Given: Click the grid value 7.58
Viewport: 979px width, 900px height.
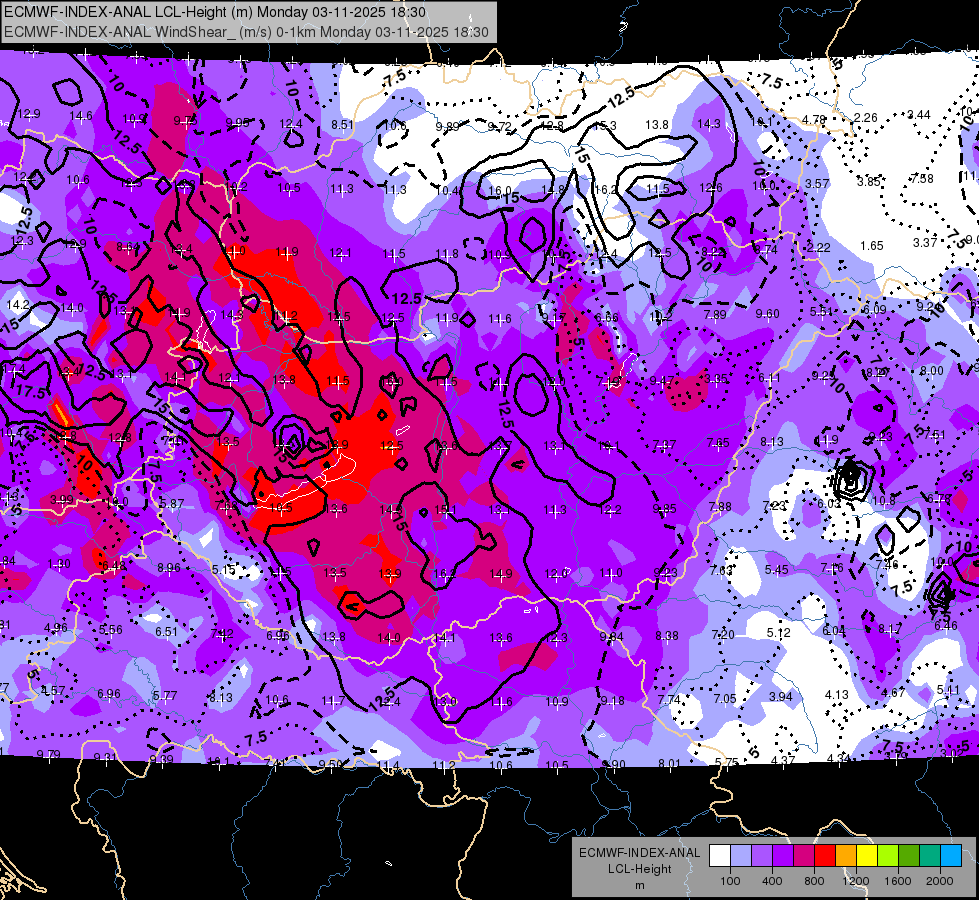Looking at the screenshot, I should [922, 179].
